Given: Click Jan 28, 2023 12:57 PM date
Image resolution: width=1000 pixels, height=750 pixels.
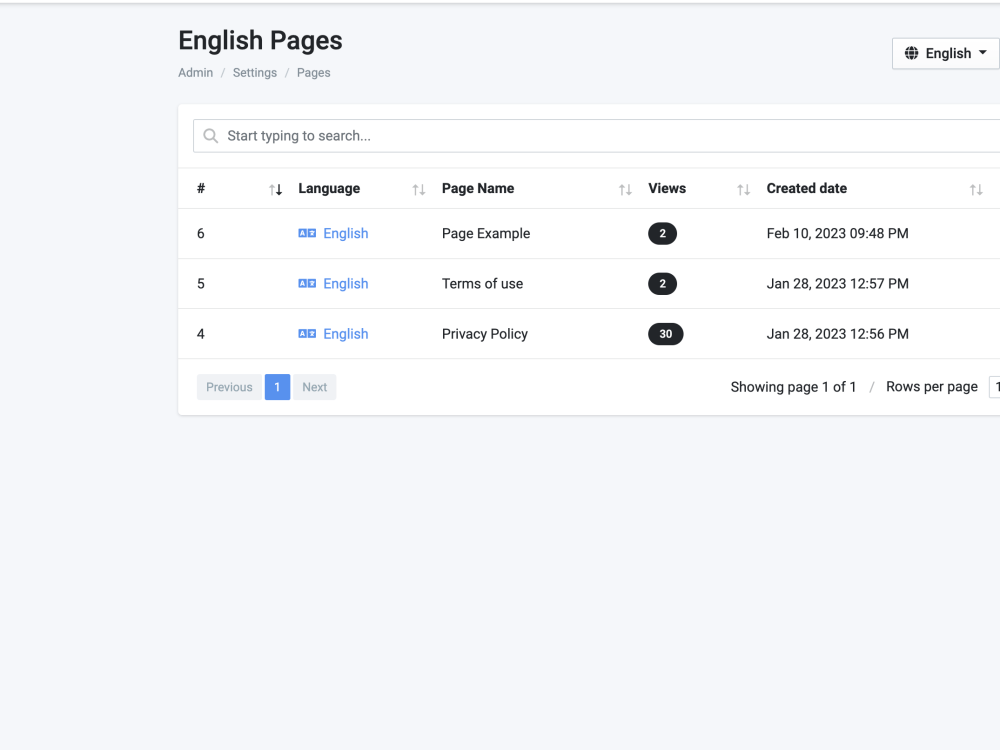Looking at the screenshot, I should pos(837,284).
